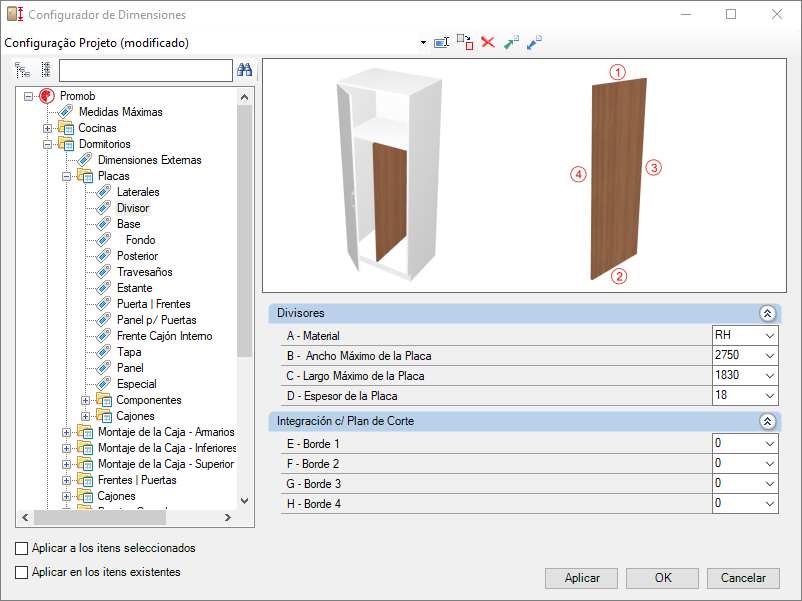Collapse the Promob root node
The width and height of the screenshot is (802, 601).
pos(29,96)
